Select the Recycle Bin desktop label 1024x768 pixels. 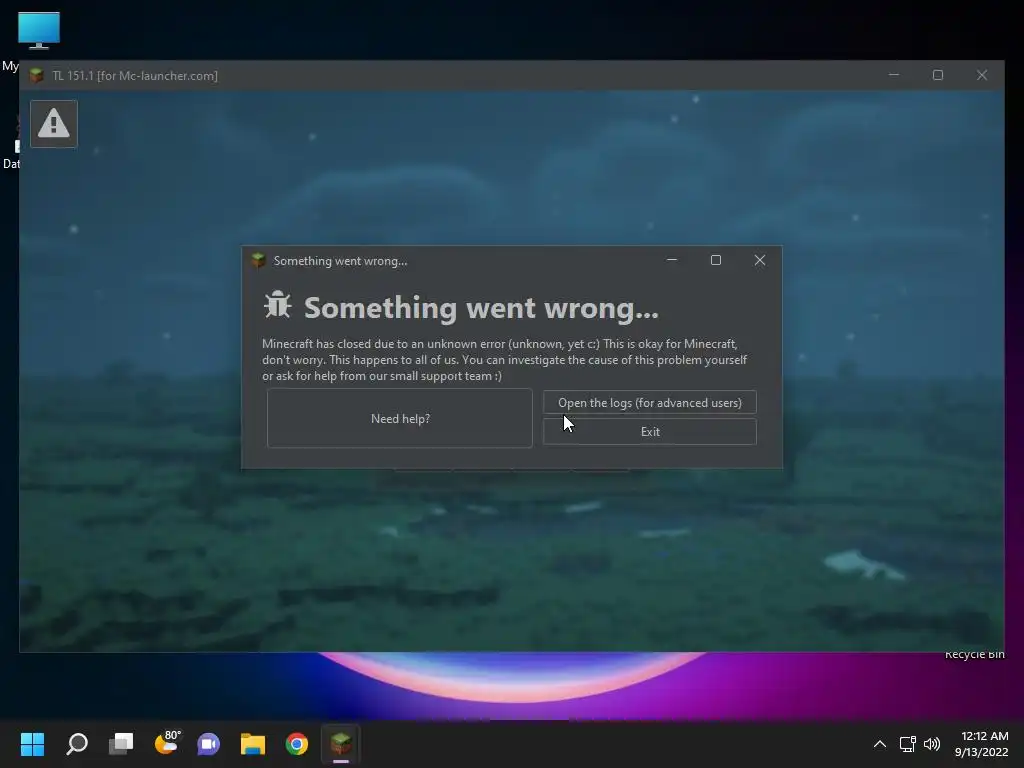[974, 654]
